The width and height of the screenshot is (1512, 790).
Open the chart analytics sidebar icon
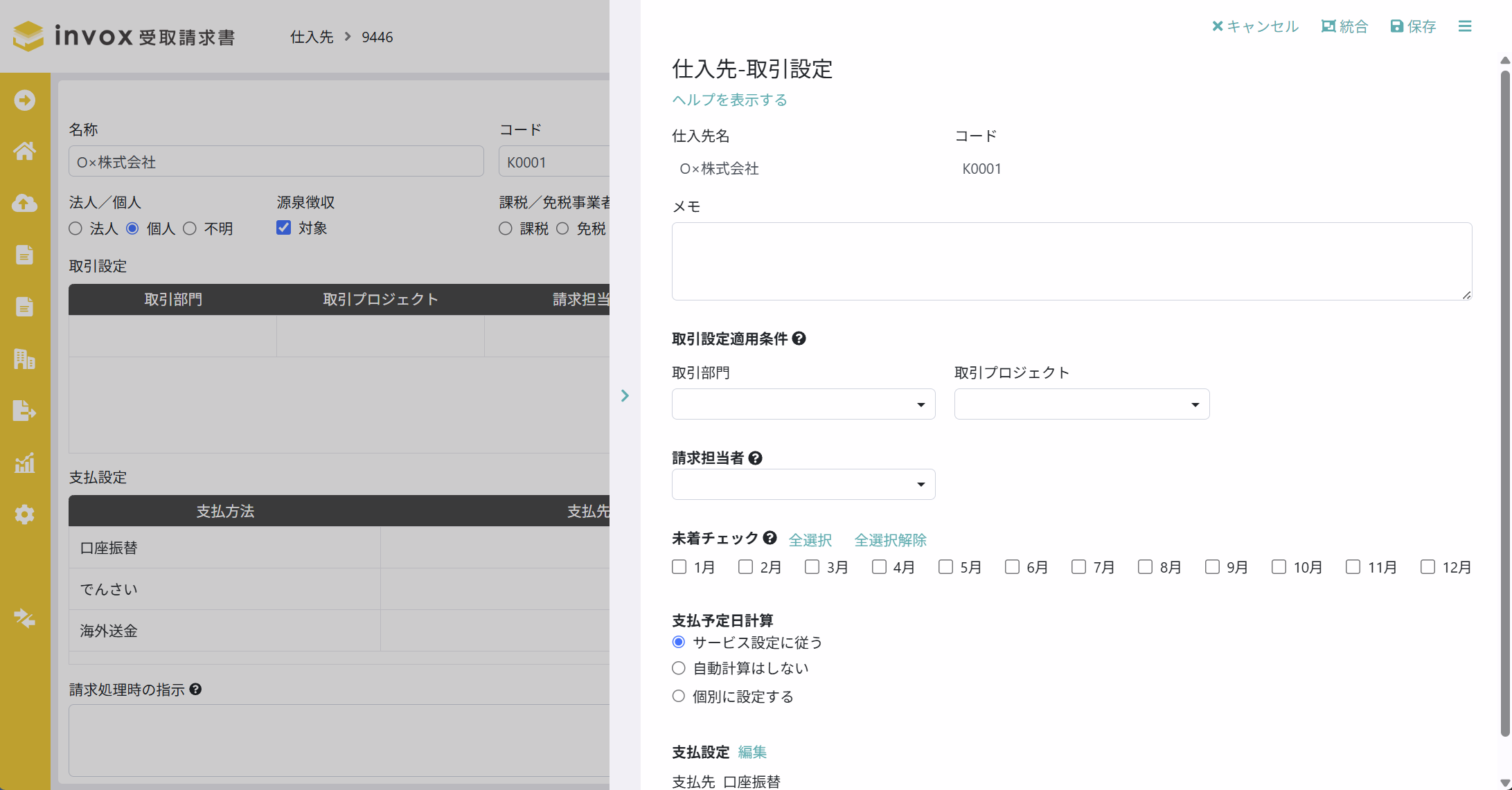(25, 463)
